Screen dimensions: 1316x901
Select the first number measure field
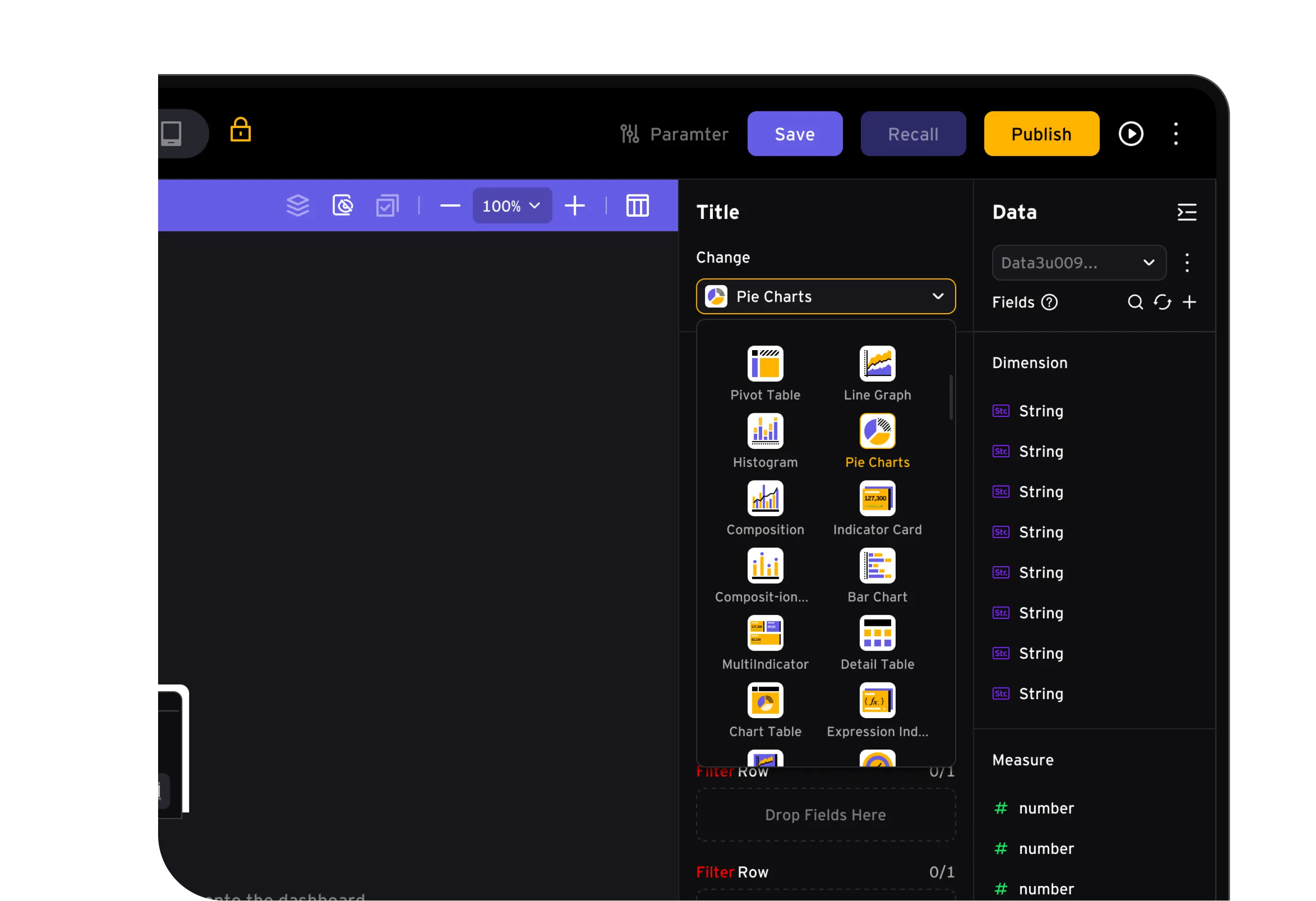(1034, 809)
